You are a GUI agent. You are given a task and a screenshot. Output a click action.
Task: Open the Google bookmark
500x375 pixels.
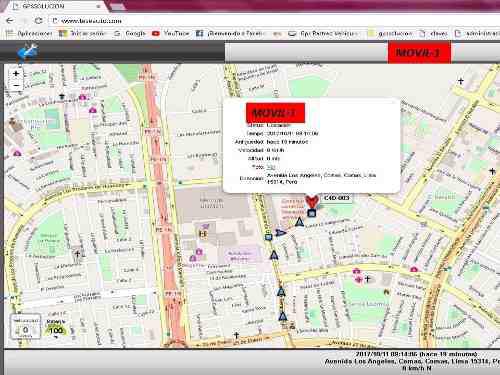point(130,33)
